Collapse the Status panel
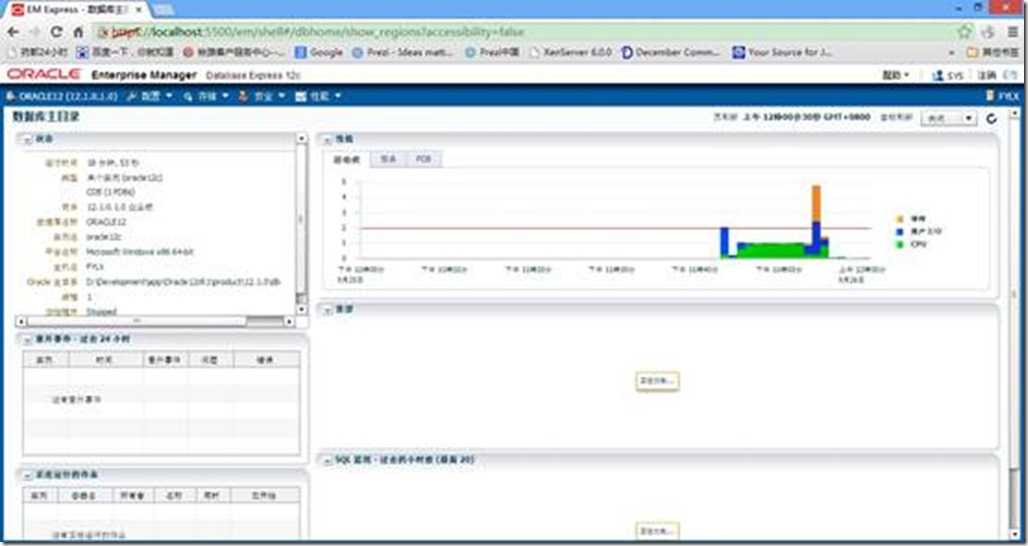This screenshot has height=546, width=1028. pos(28,139)
